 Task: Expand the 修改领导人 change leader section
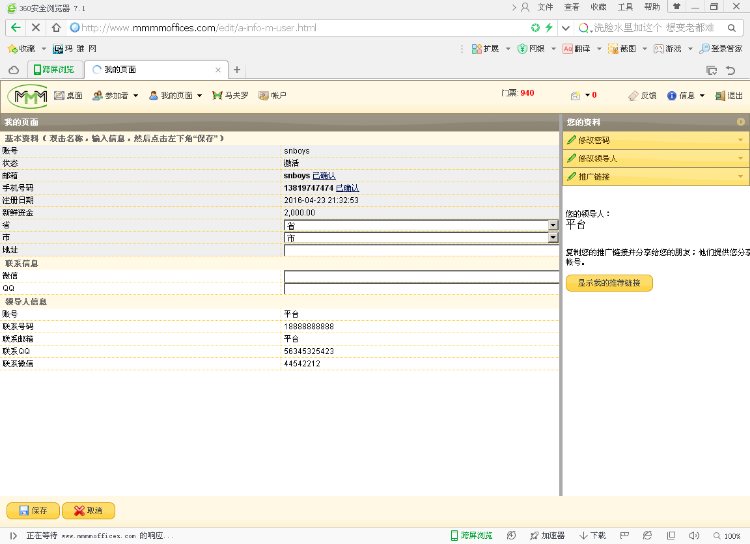(x=656, y=158)
